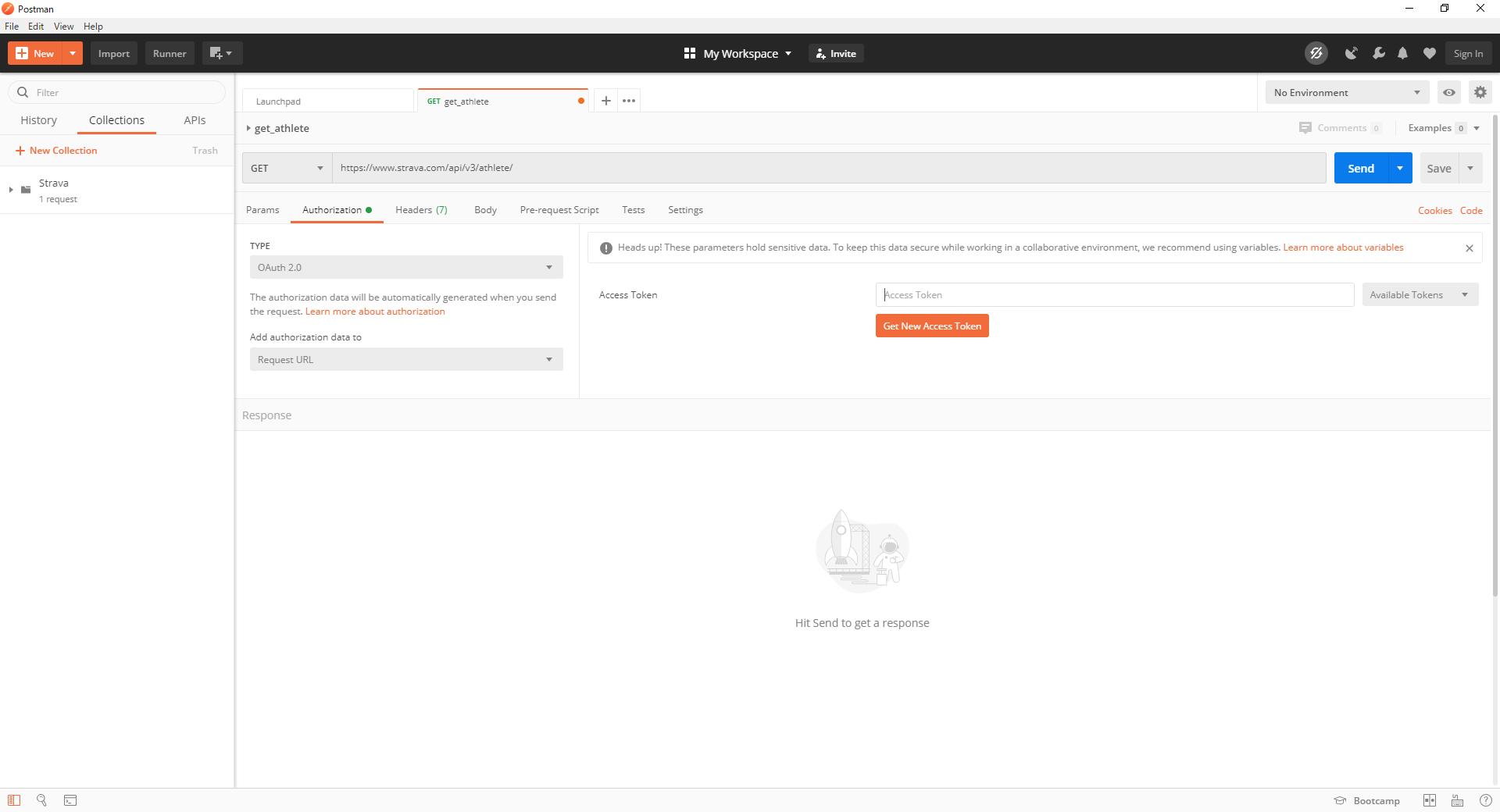This screenshot has width=1500, height=812.
Task: Show notifications bell
Action: pos(1403,53)
